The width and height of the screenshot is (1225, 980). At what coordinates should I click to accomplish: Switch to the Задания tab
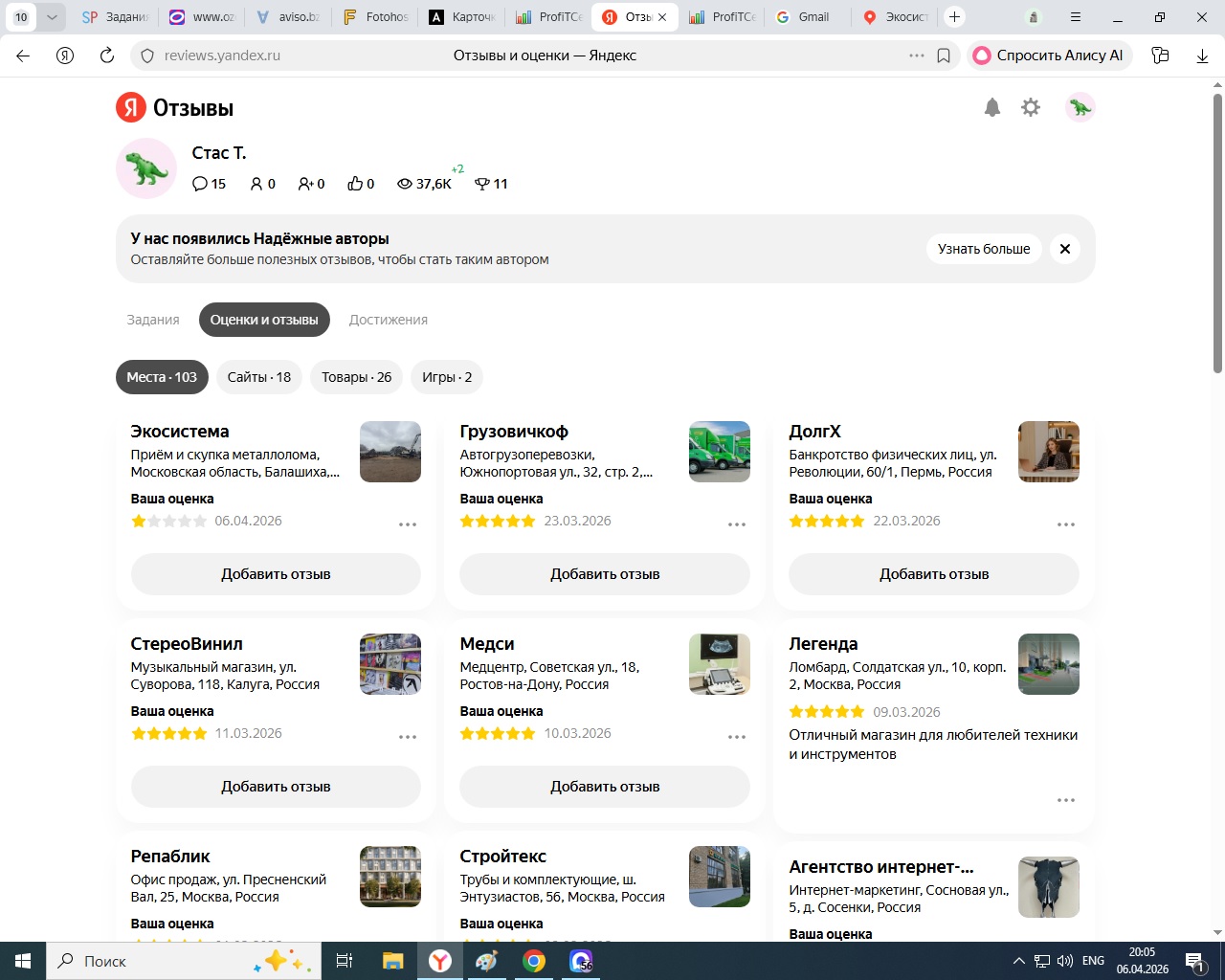pyautogui.click(x=153, y=320)
